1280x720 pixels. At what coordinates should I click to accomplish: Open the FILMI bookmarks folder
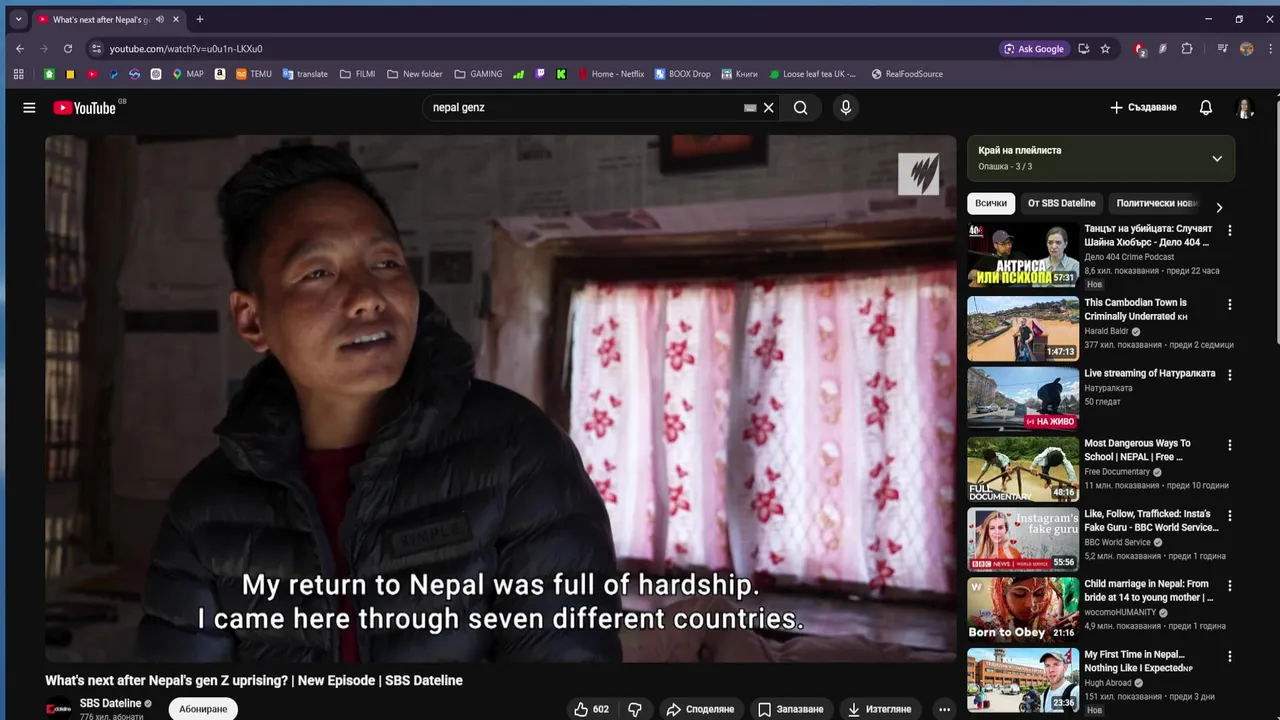click(x=358, y=74)
